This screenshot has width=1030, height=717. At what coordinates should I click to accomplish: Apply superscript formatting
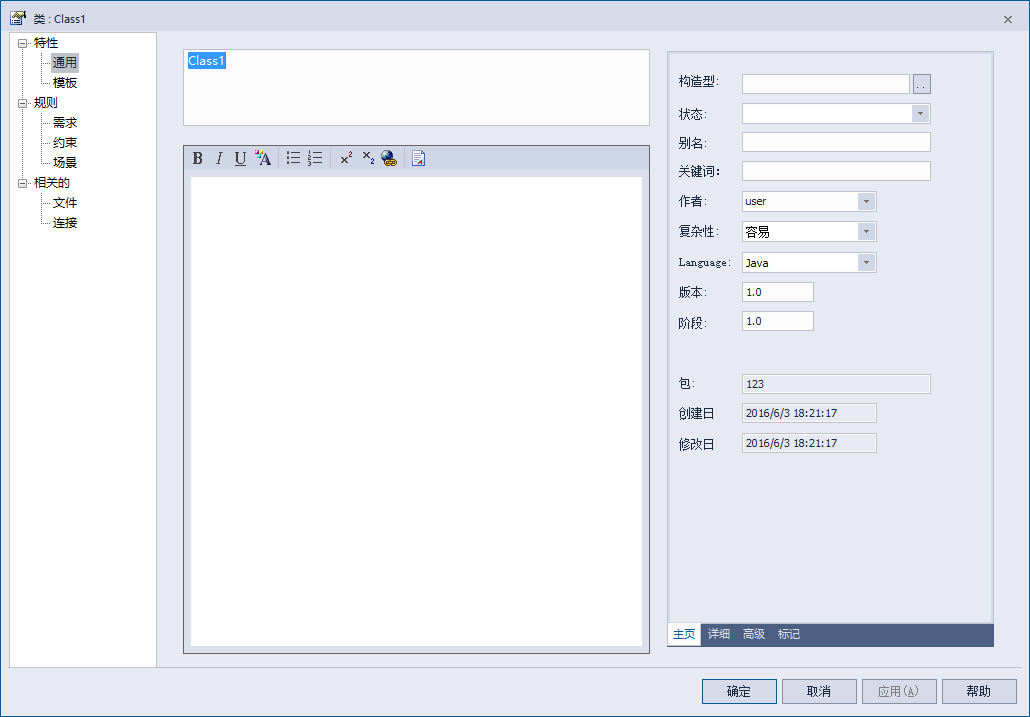click(346, 157)
